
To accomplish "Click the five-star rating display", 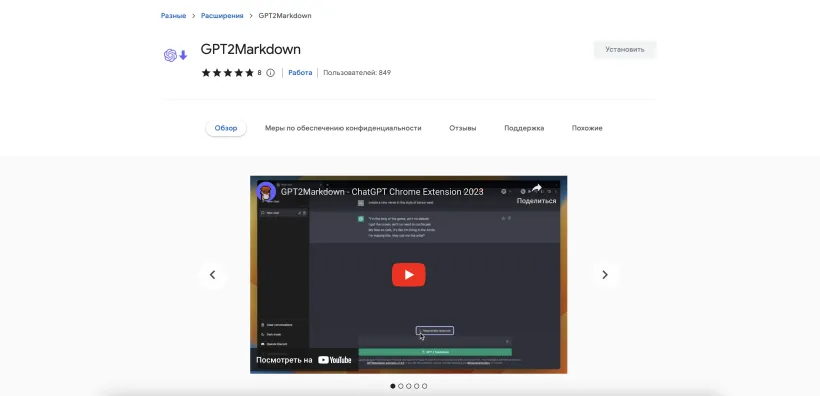I will 227,73.
